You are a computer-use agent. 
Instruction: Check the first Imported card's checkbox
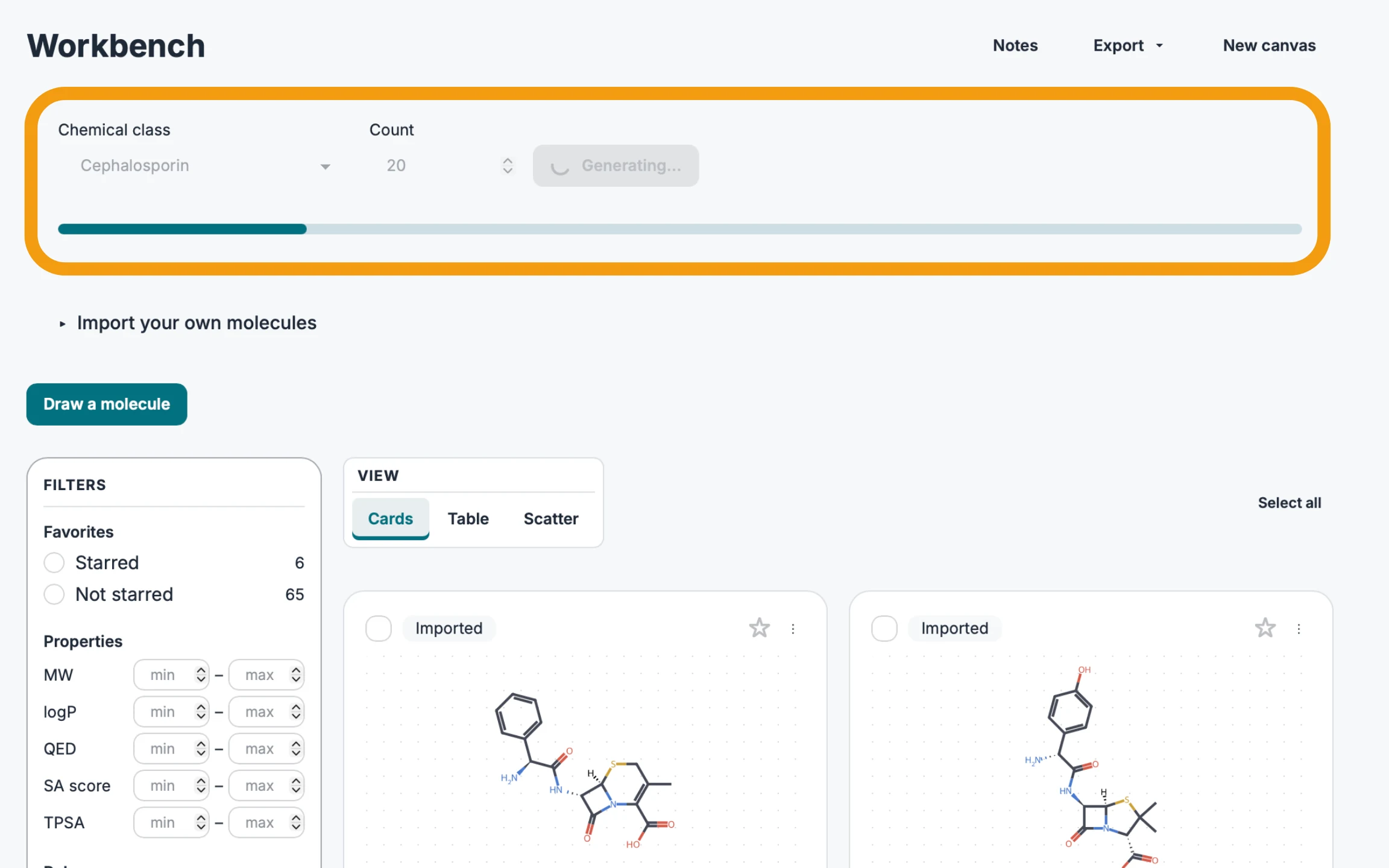pyautogui.click(x=379, y=628)
